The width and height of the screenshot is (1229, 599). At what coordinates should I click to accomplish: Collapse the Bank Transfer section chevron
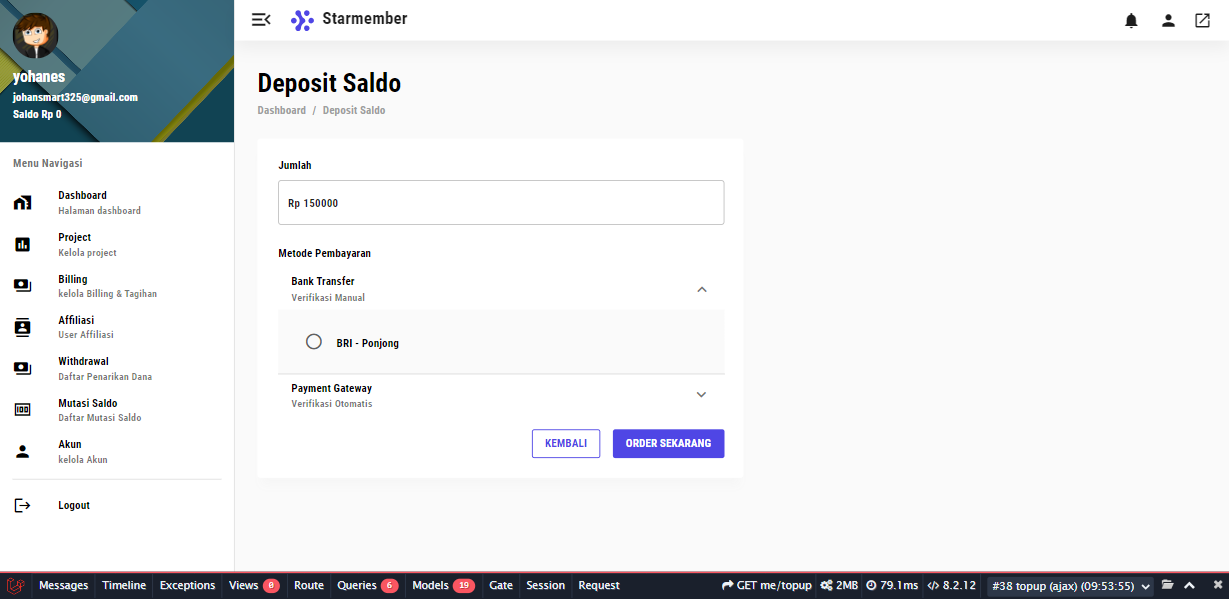pyautogui.click(x=701, y=289)
